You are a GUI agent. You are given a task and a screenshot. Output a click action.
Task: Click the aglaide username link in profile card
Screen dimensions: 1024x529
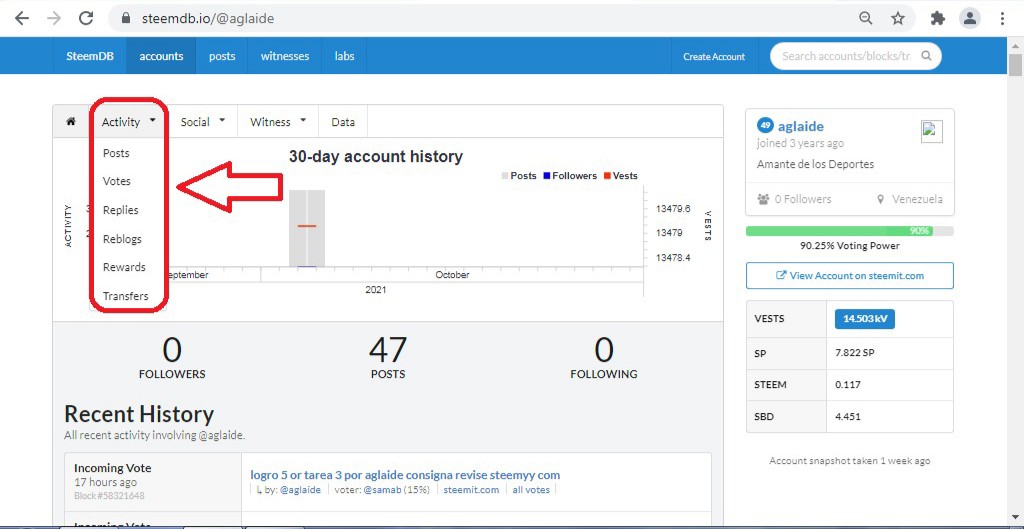(x=801, y=126)
